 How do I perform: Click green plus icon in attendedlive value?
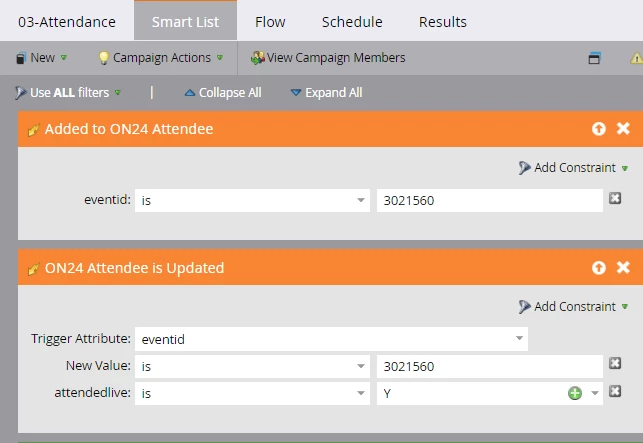[x=575, y=393]
